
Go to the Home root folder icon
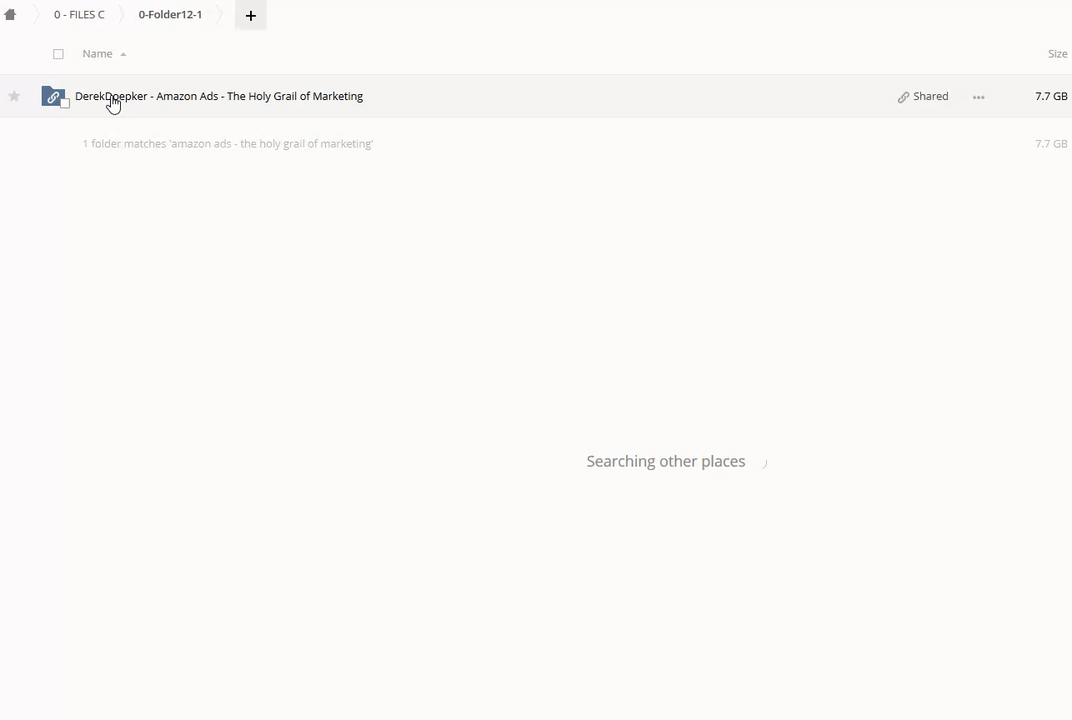[10, 15]
